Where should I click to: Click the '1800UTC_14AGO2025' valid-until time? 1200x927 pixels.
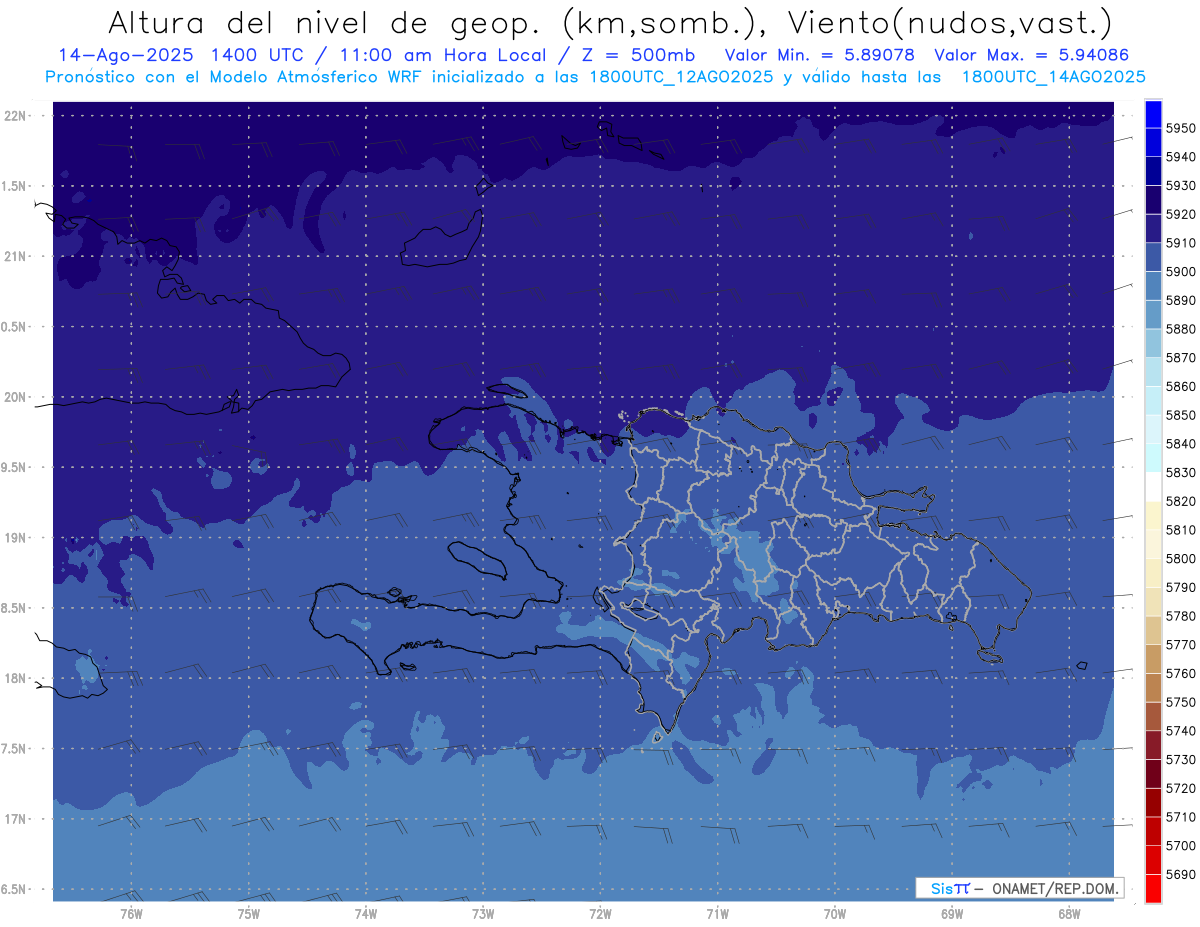pos(1053,77)
